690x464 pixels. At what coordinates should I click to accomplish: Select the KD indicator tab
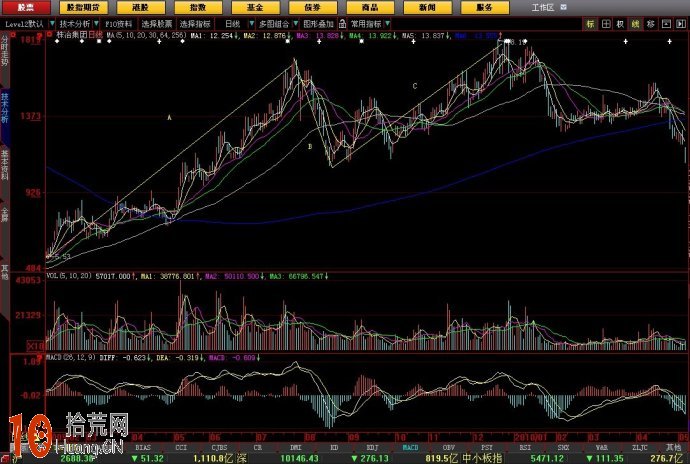pyautogui.click(x=334, y=447)
